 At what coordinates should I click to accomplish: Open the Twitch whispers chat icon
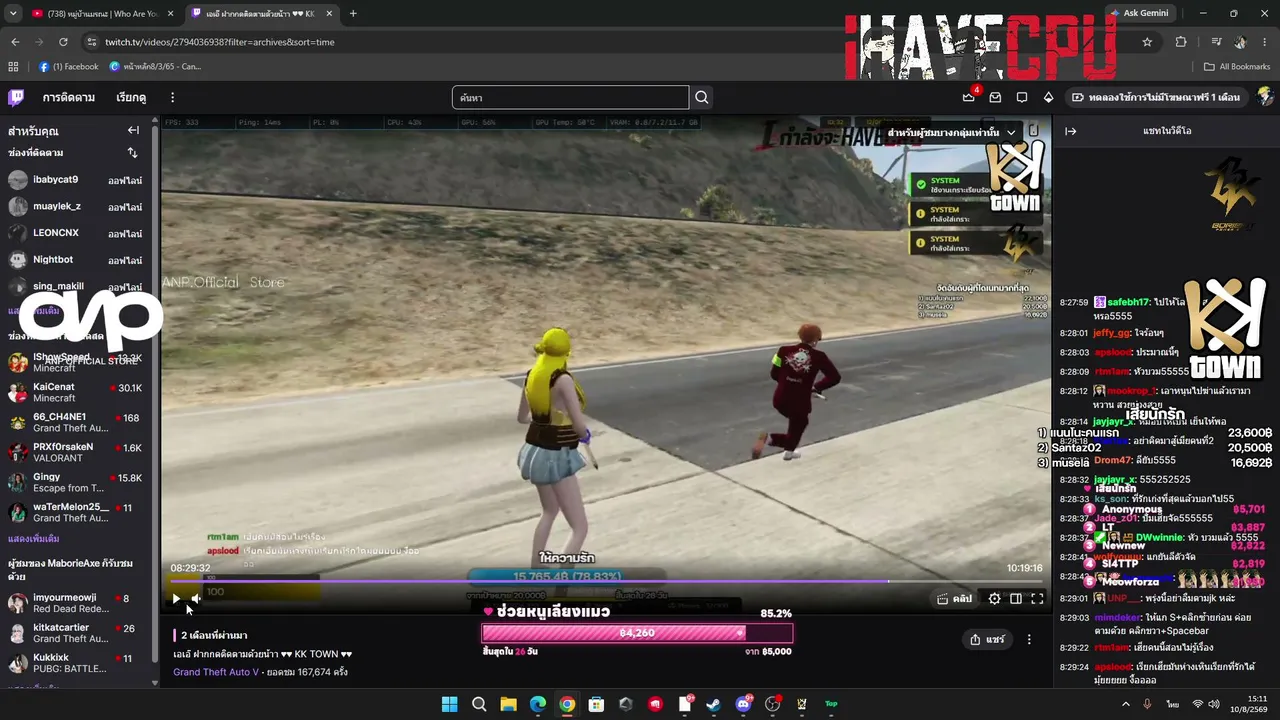[x=1022, y=97]
